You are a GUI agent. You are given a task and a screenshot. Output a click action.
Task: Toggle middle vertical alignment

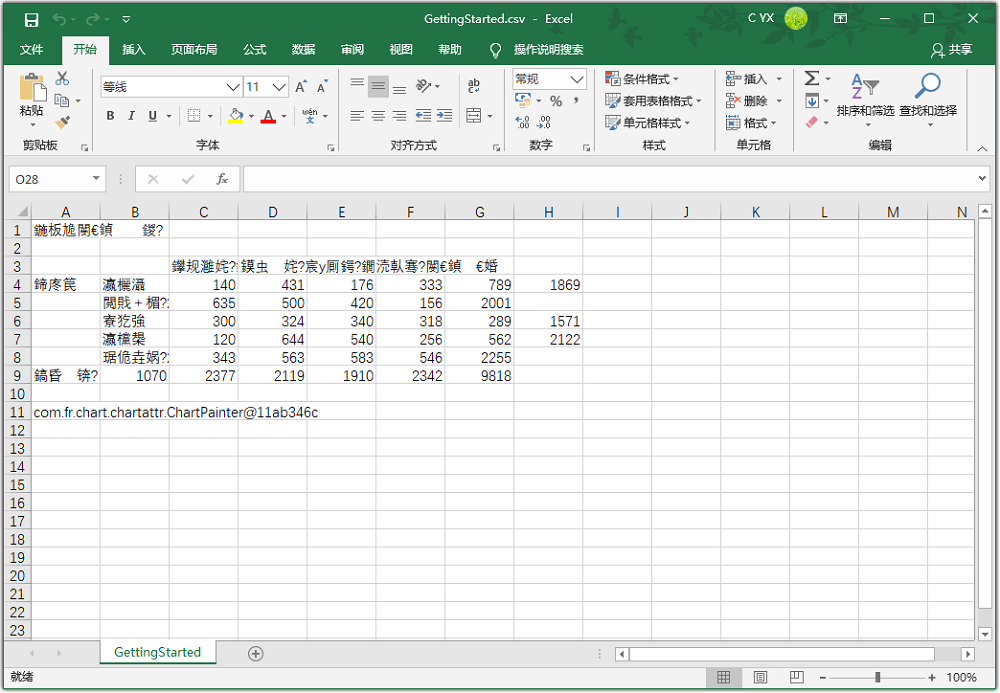coord(378,86)
